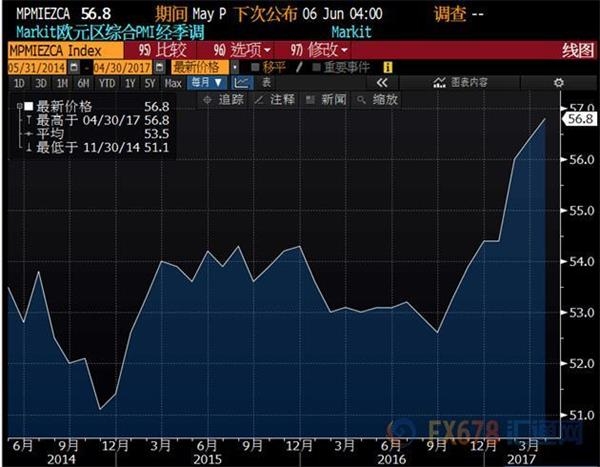Select the 1Y range tab

tap(130, 83)
